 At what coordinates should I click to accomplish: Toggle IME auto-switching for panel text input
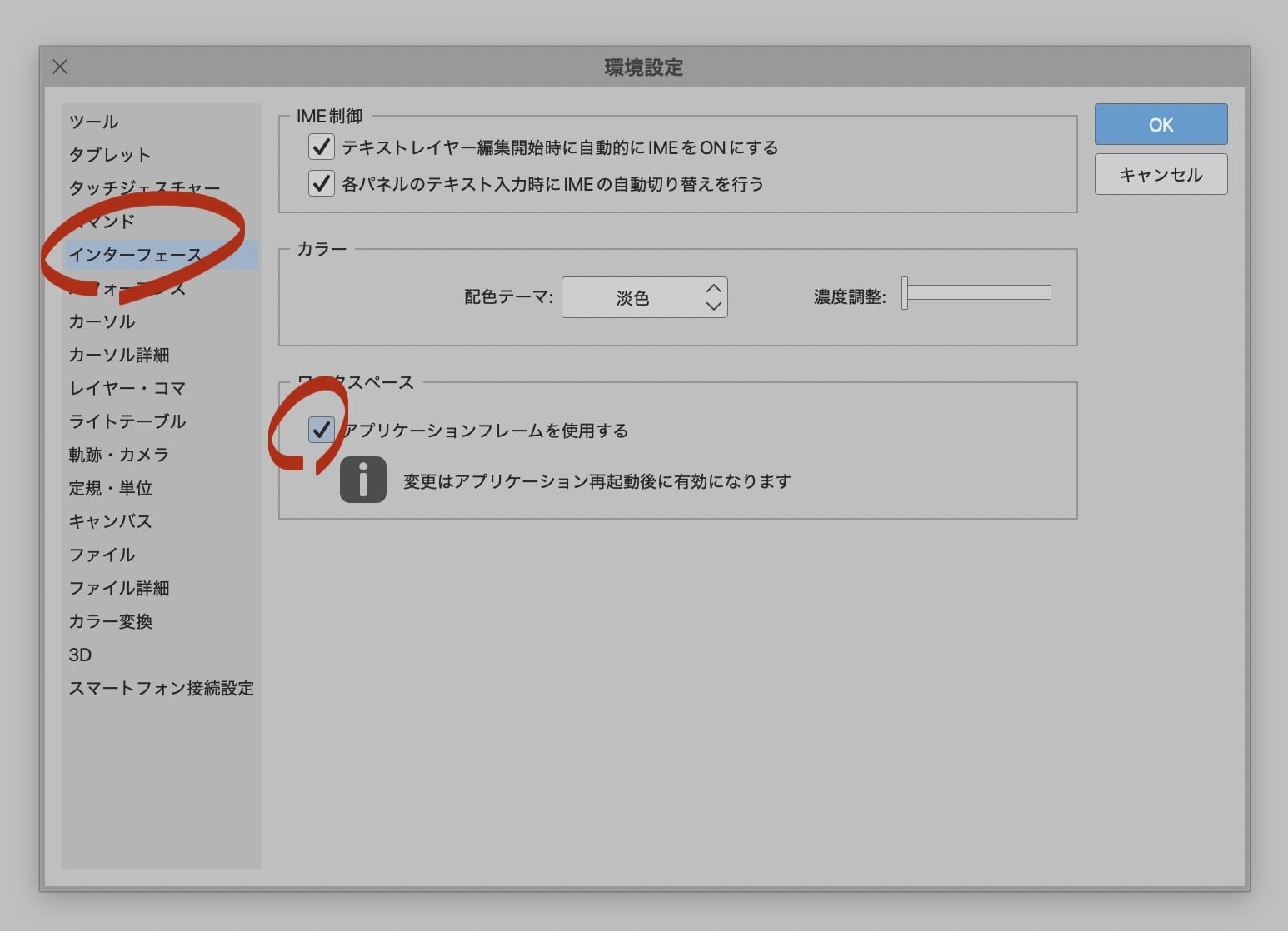point(322,183)
